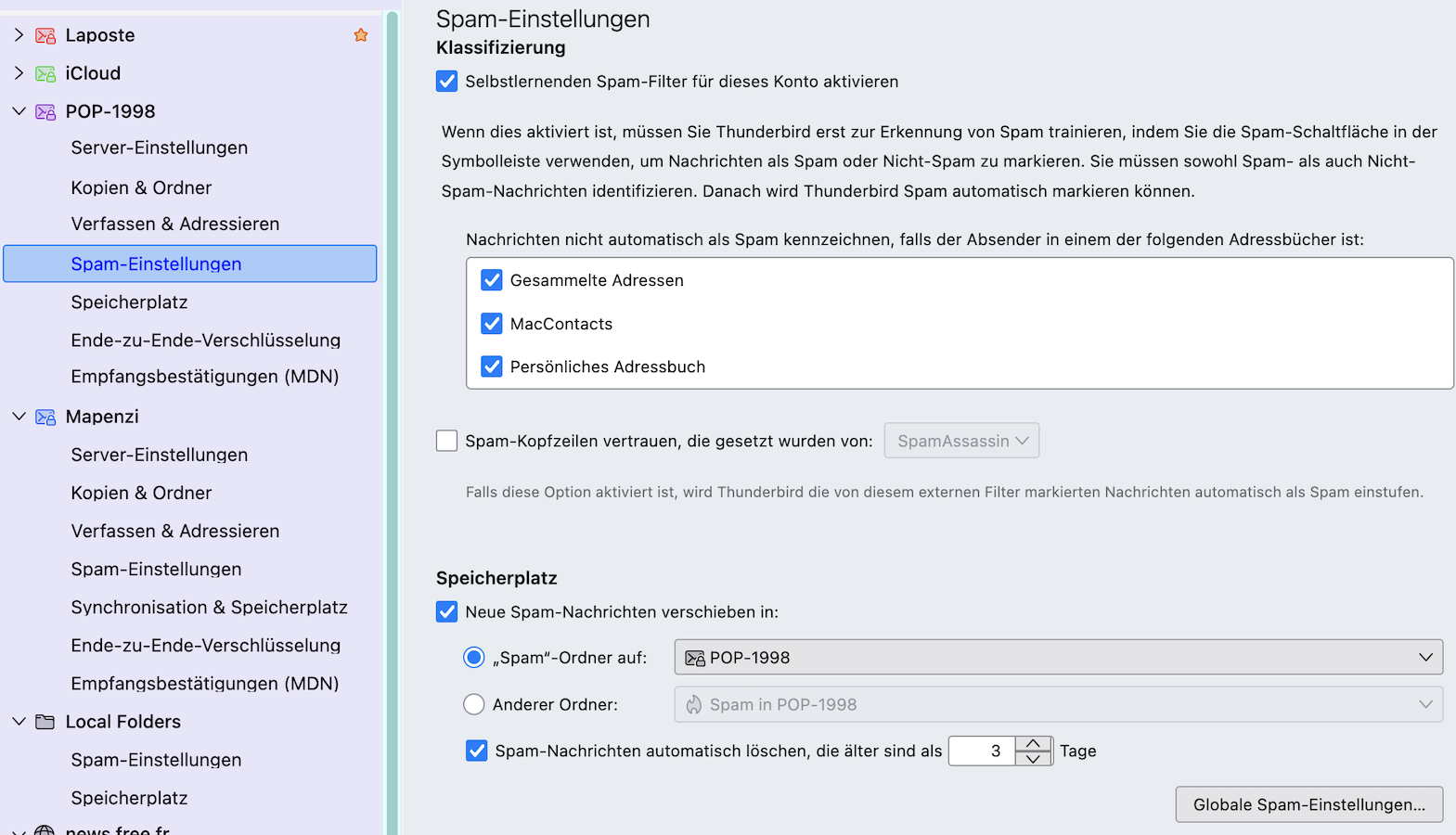
Task: Select the Anderer Ordner radio button
Action: coord(473,704)
